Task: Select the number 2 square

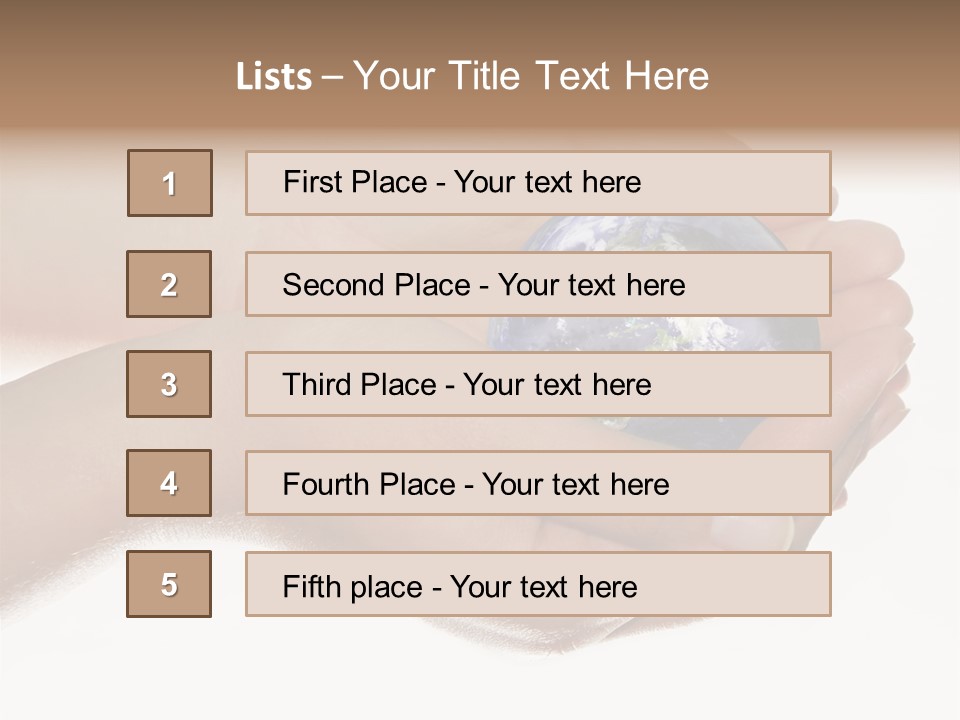Action: point(169,284)
